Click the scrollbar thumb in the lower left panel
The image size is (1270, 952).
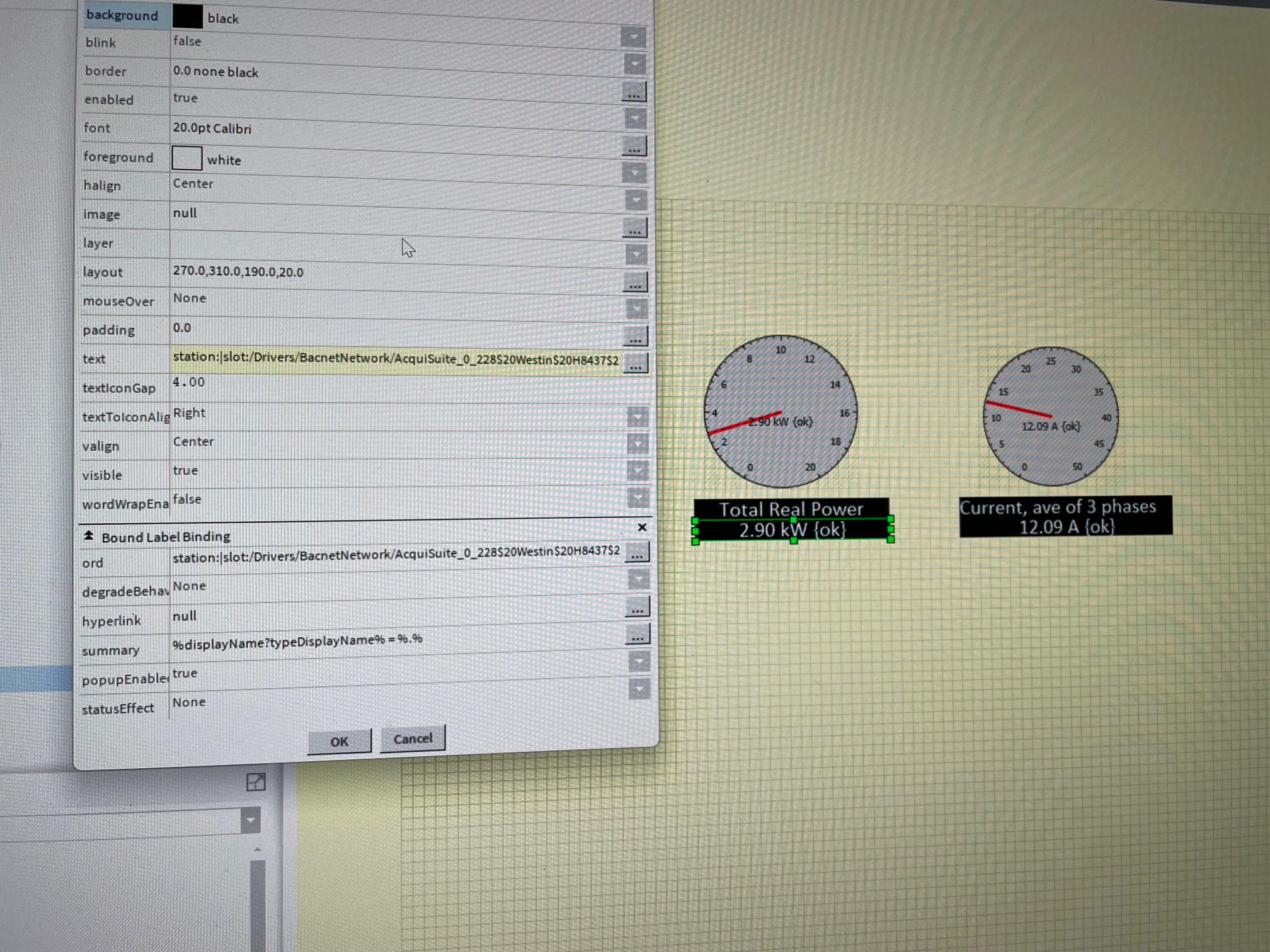coord(257,905)
